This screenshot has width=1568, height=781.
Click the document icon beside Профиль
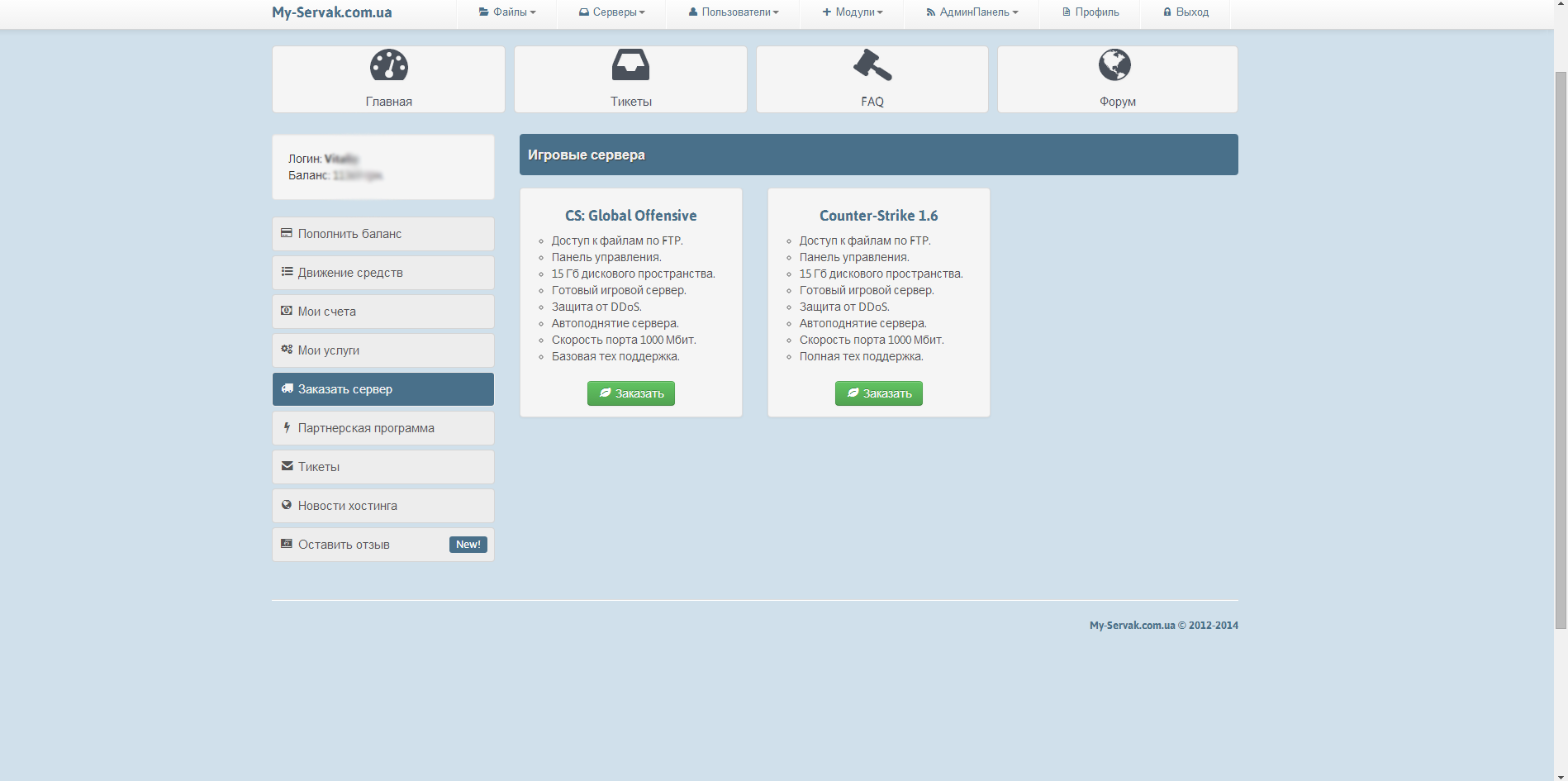pos(1067,12)
